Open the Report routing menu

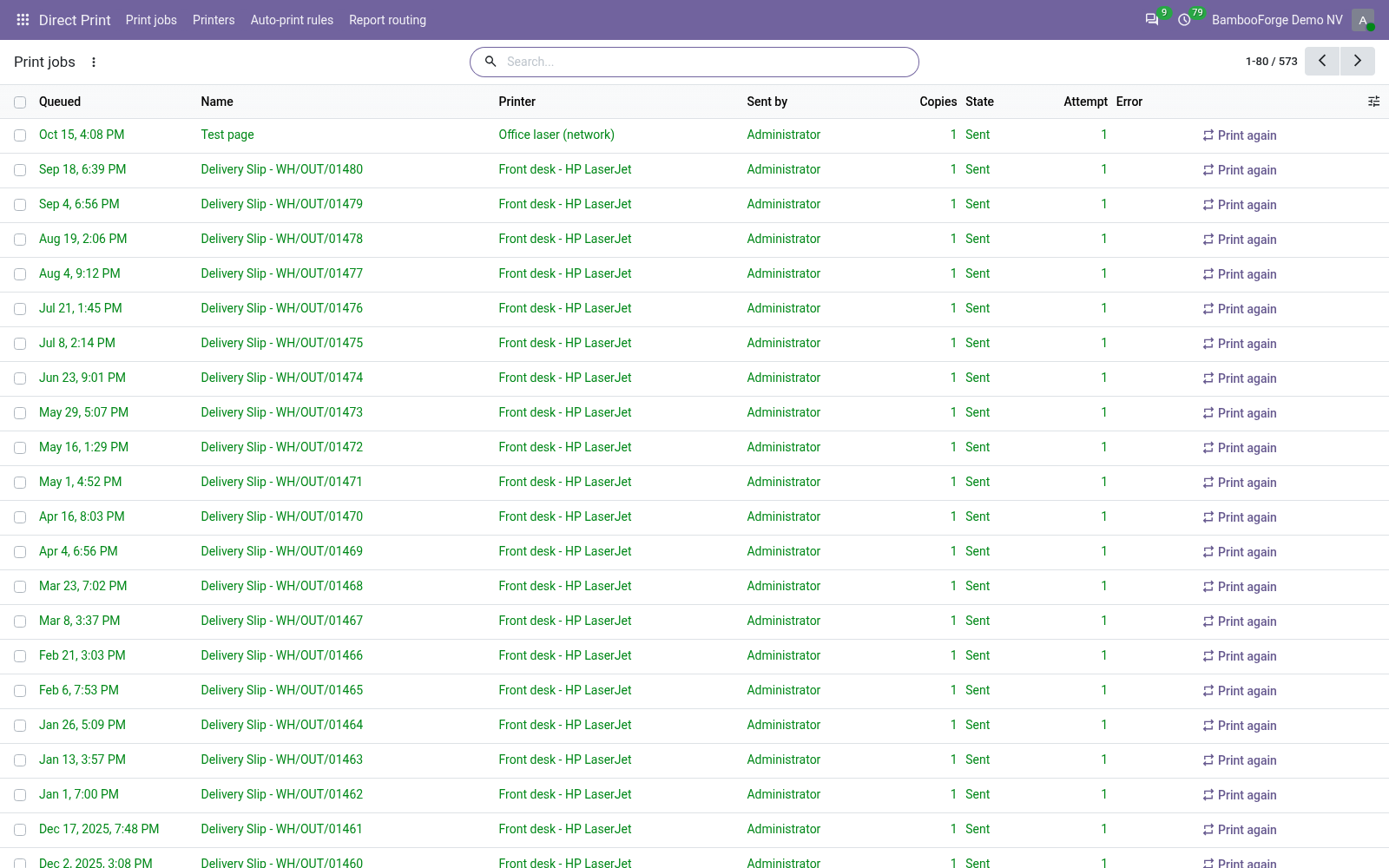(x=387, y=20)
